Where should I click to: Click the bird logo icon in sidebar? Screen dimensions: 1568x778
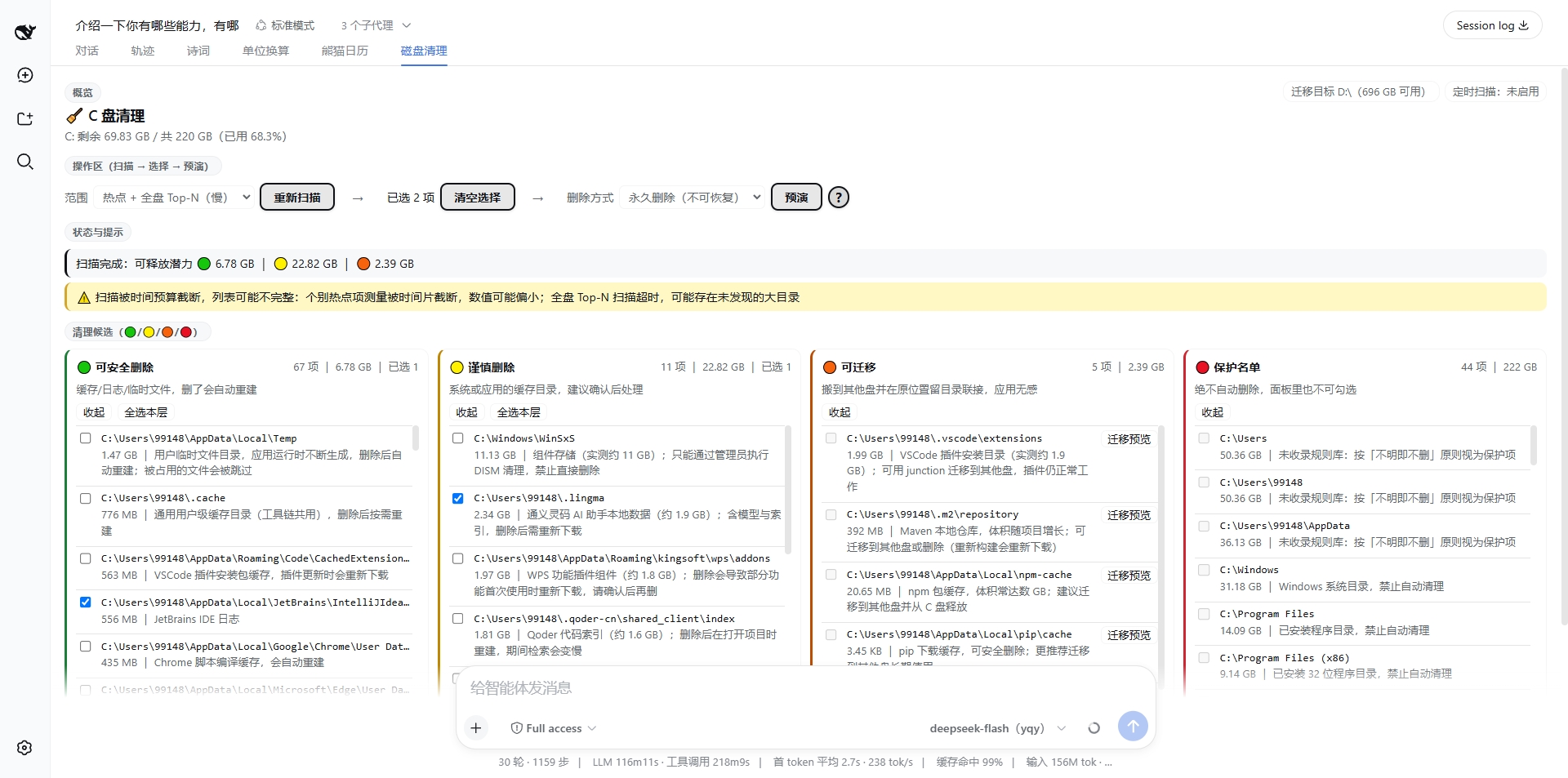click(x=25, y=32)
